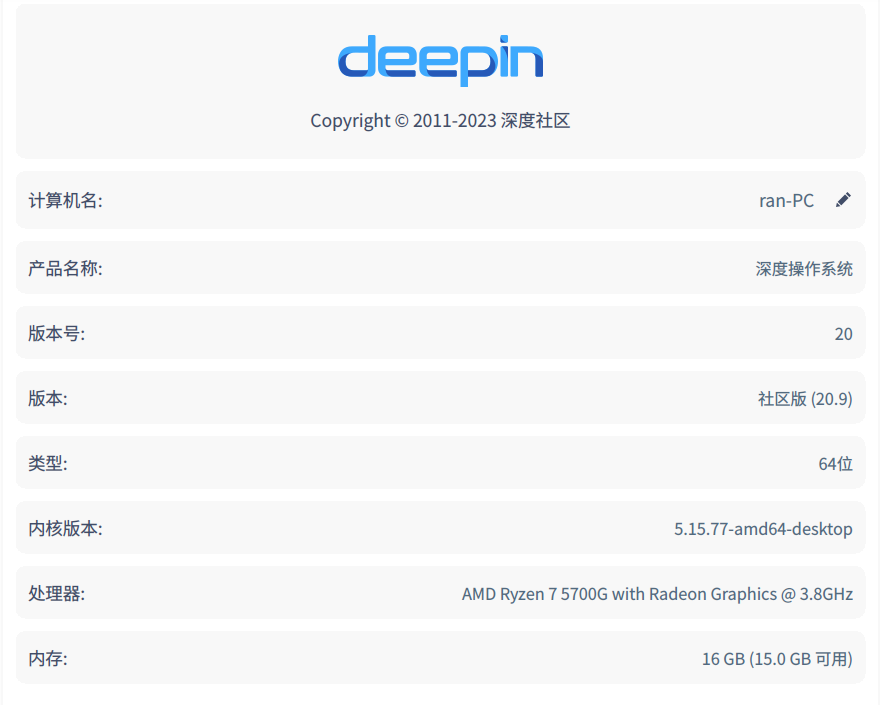The image size is (880, 705).
Task: Click the 版本号 label
Action: [57, 333]
